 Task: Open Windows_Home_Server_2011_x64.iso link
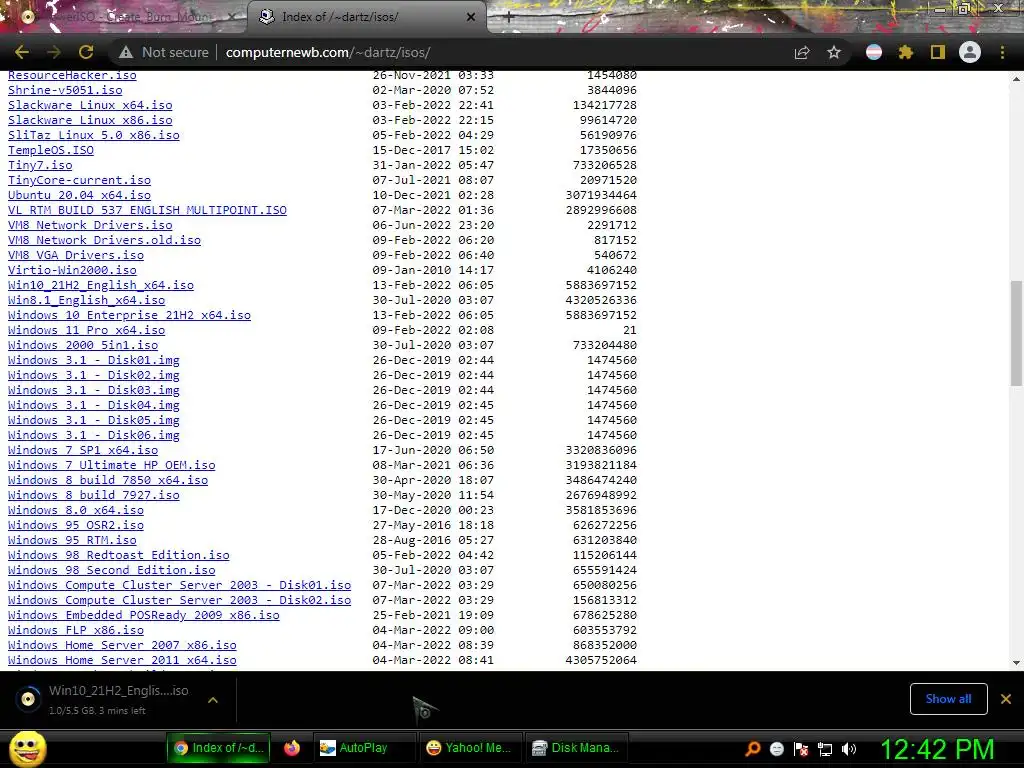pos(122,661)
